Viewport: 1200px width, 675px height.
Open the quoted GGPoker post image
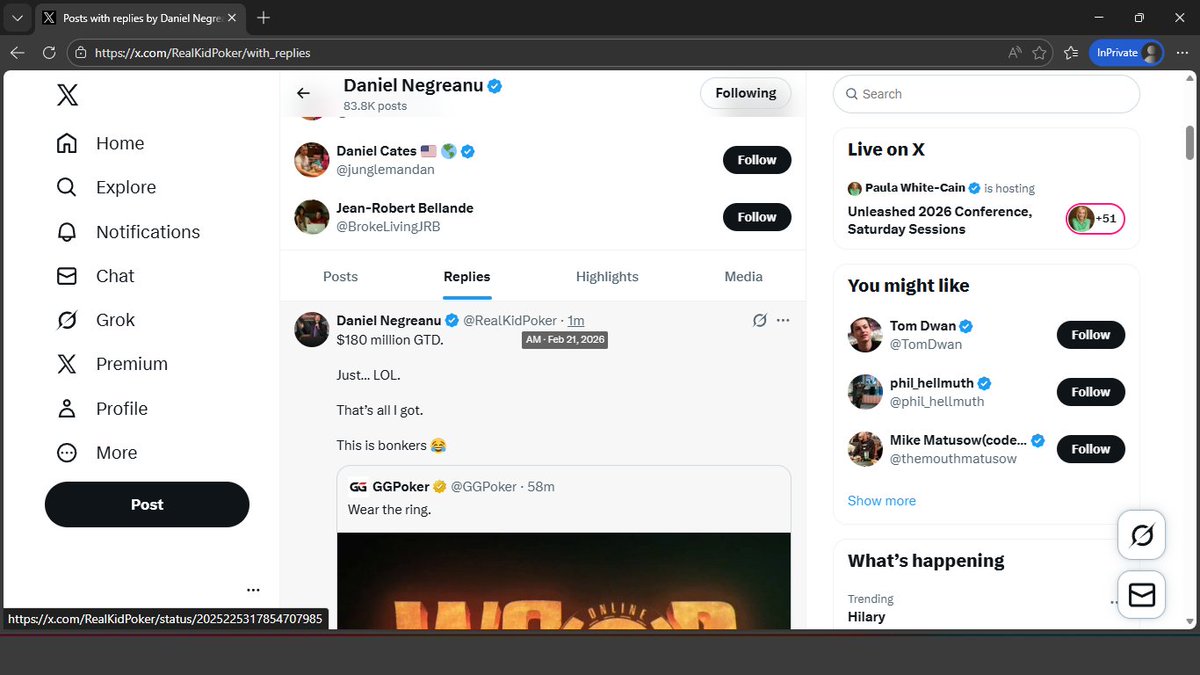[x=564, y=580]
